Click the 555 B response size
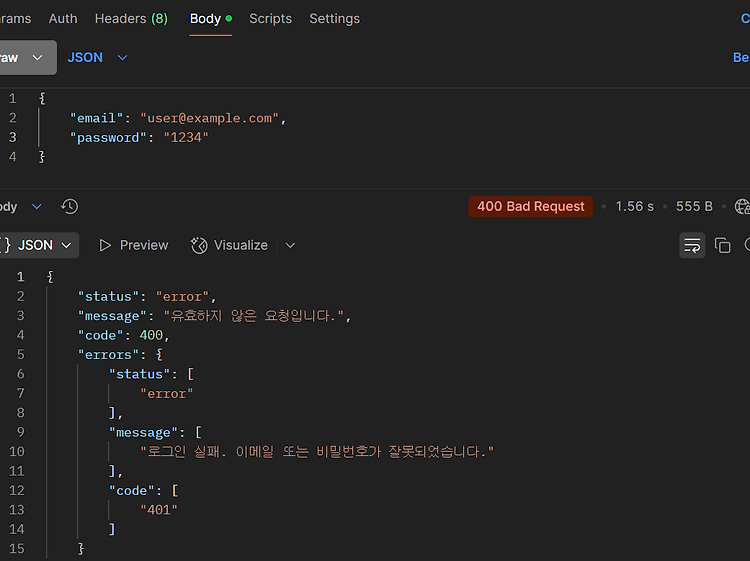This screenshot has height=561, width=750. pyautogui.click(x=694, y=206)
